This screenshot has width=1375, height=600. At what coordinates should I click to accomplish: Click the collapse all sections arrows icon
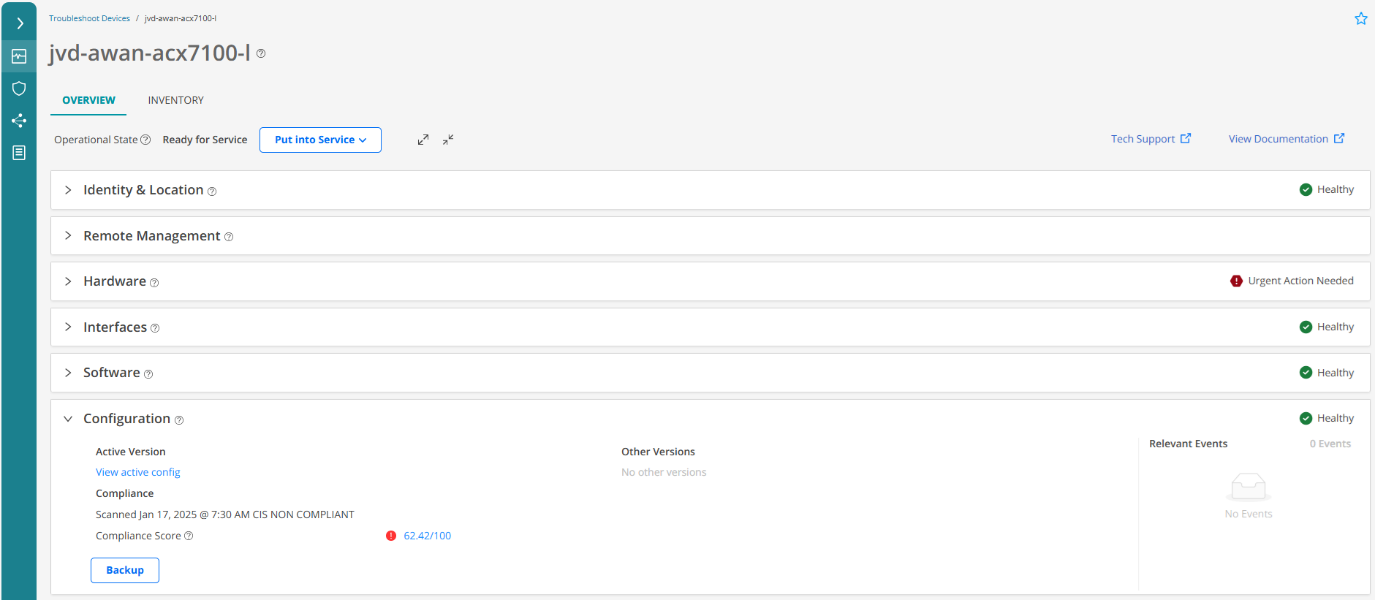(448, 140)
